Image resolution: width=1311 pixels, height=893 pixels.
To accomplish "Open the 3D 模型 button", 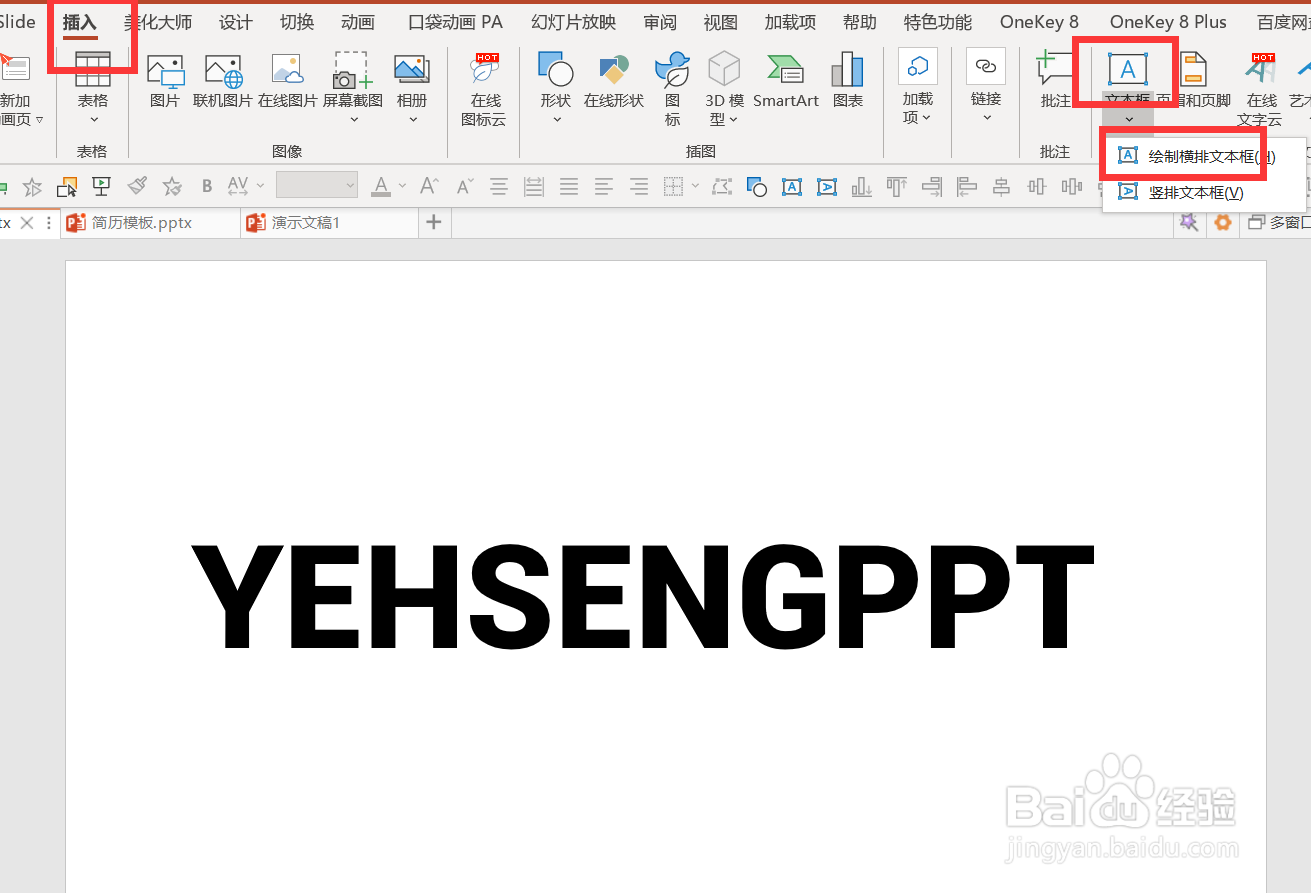I will pos(724,90).
